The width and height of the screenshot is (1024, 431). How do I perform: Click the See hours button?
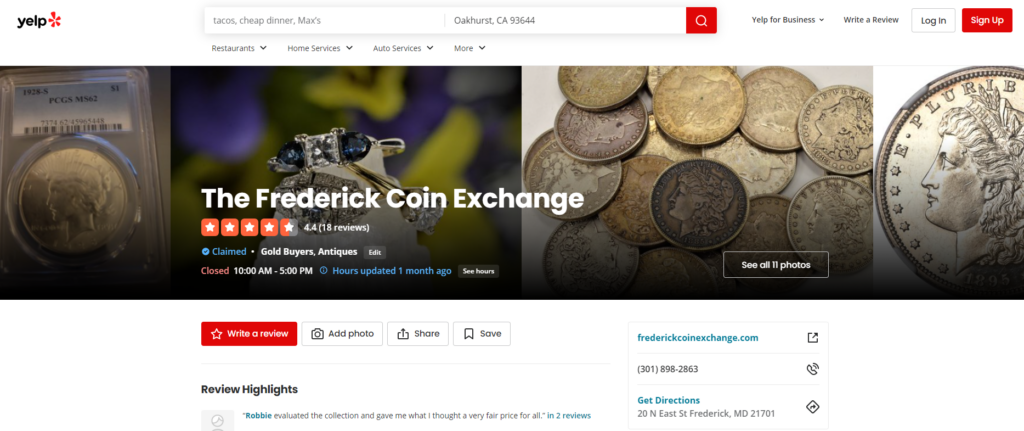click(478, 271)
